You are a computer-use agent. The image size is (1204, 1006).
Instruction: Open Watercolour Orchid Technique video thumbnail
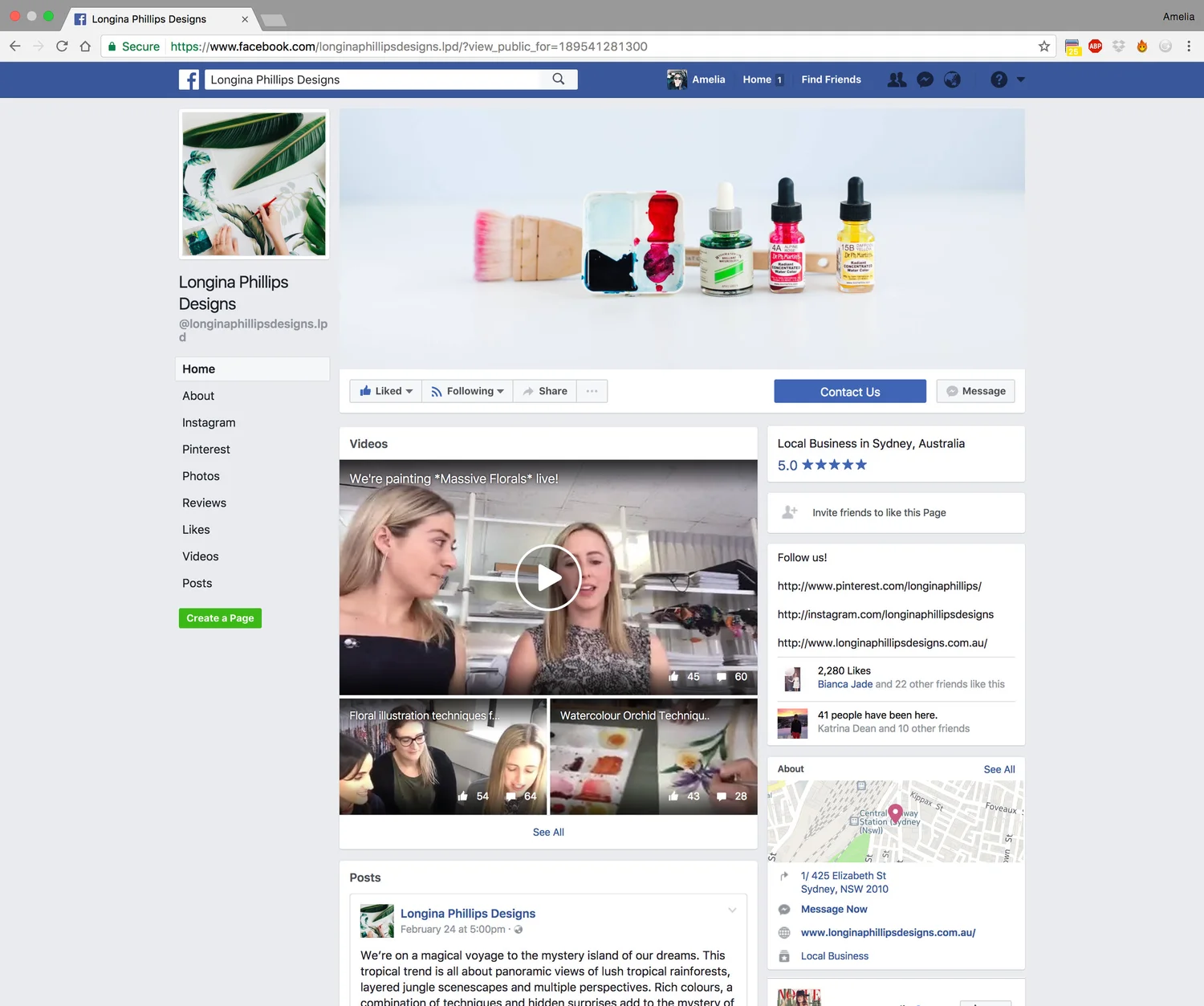tap(653, 756)
